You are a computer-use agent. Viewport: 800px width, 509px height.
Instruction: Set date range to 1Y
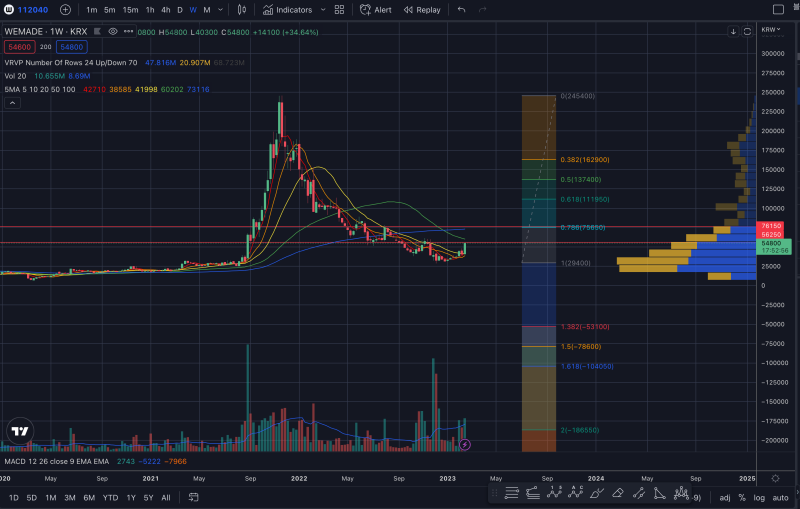point(131,497)
